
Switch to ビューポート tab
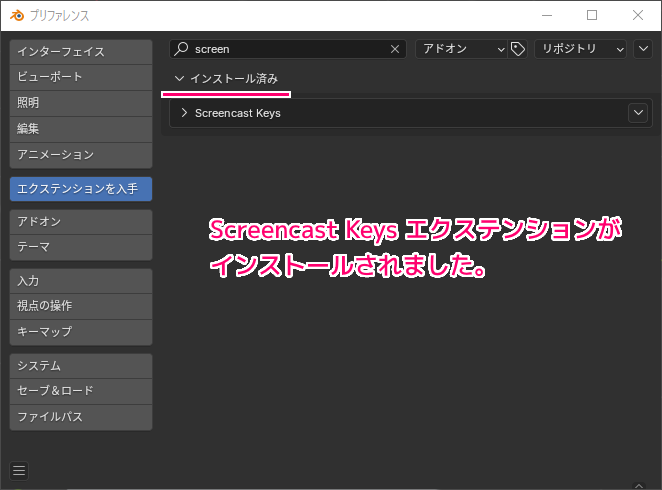pyautogui.click(x=81, y=77)
